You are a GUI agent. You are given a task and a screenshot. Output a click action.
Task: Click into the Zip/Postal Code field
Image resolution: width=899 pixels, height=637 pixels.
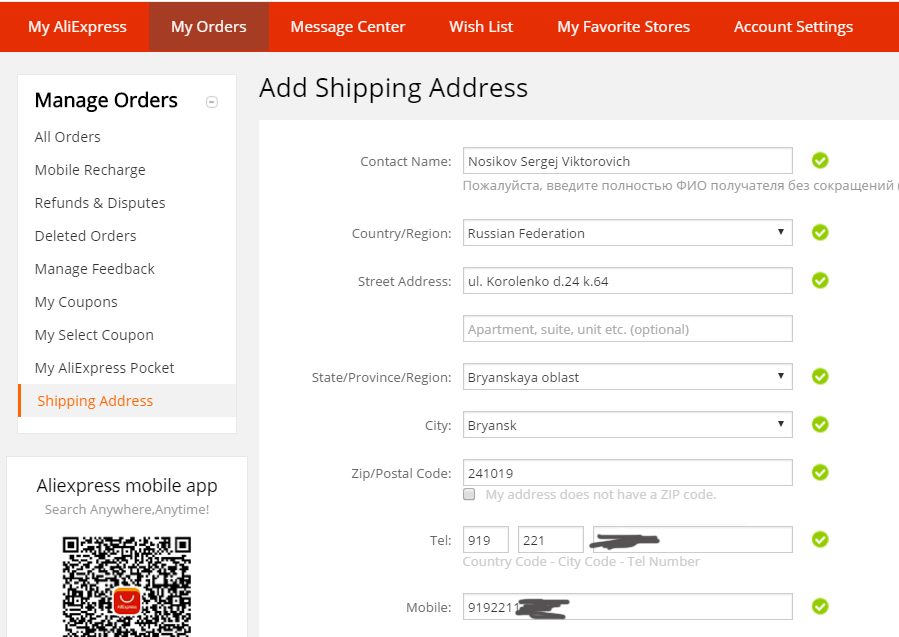[627, 473]
